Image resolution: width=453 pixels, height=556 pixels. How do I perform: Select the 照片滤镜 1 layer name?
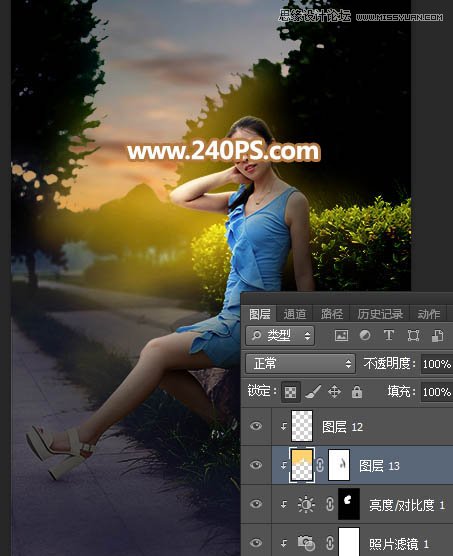pos(399,543)
